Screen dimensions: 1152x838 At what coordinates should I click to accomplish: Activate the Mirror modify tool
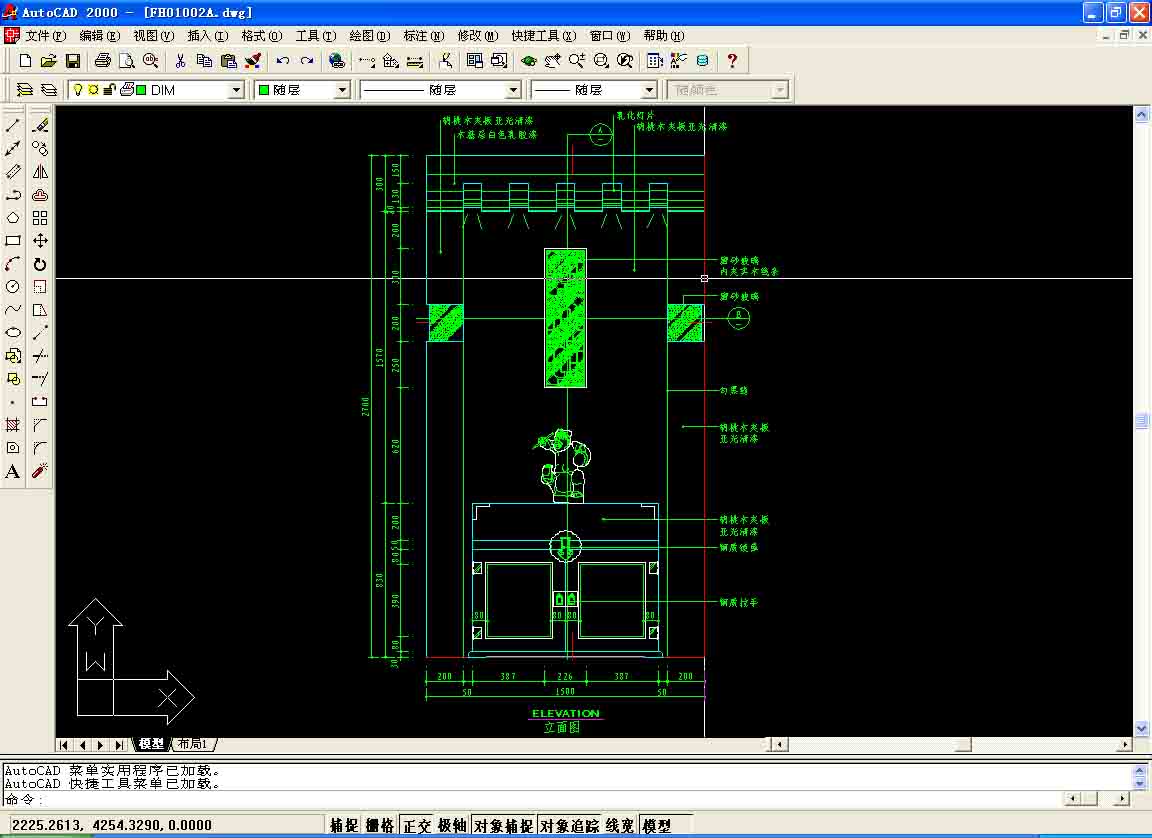click(x=40, y=172)
